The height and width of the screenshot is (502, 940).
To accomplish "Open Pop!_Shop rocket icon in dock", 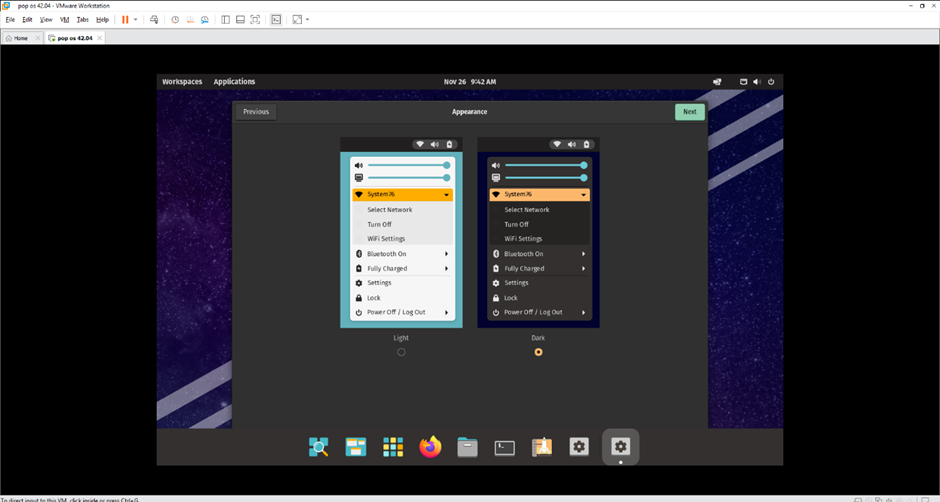I will [x=542, y=447].
